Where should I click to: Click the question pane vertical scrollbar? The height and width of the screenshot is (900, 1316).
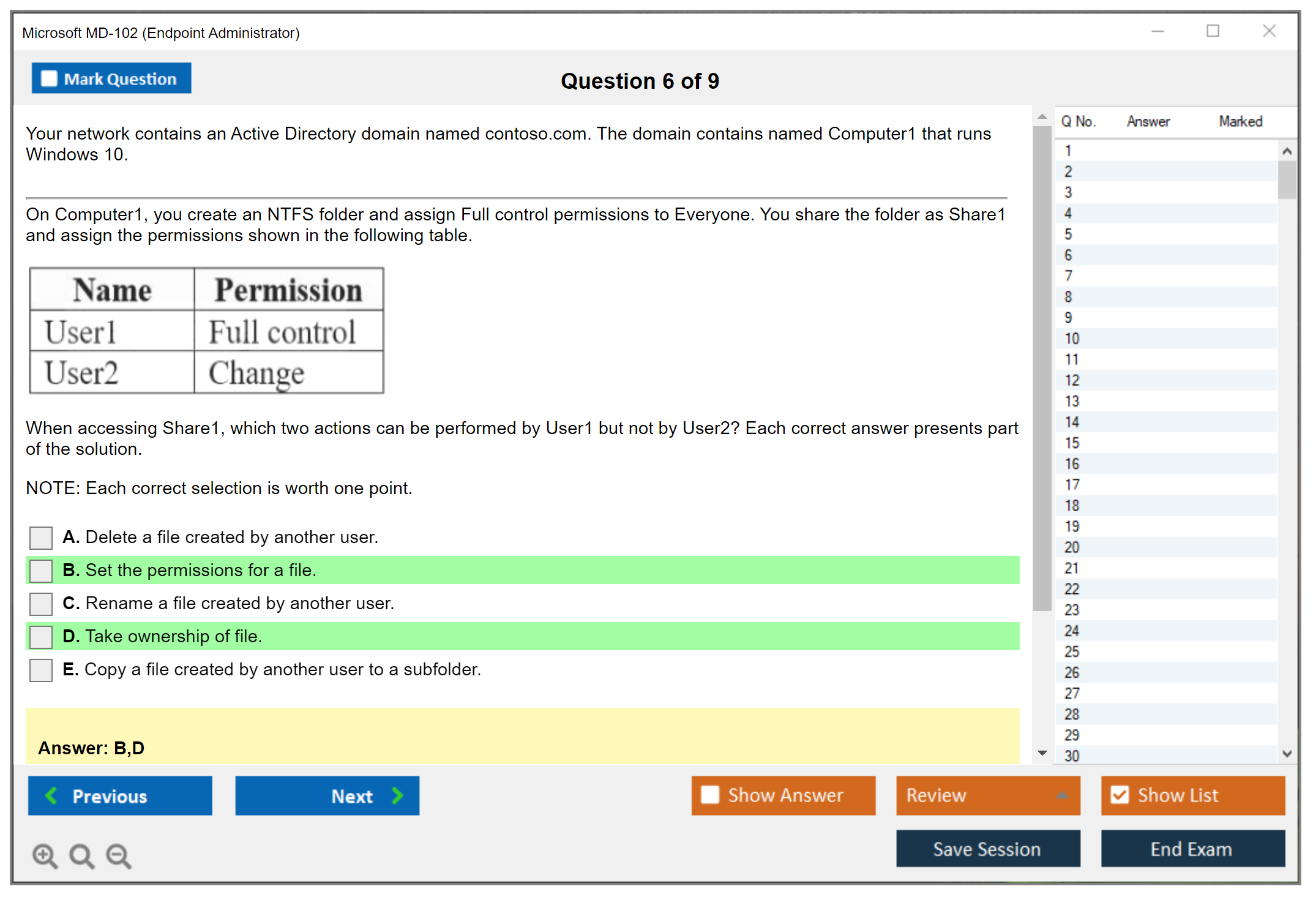pyautogui.click(x=1042, y=367)
